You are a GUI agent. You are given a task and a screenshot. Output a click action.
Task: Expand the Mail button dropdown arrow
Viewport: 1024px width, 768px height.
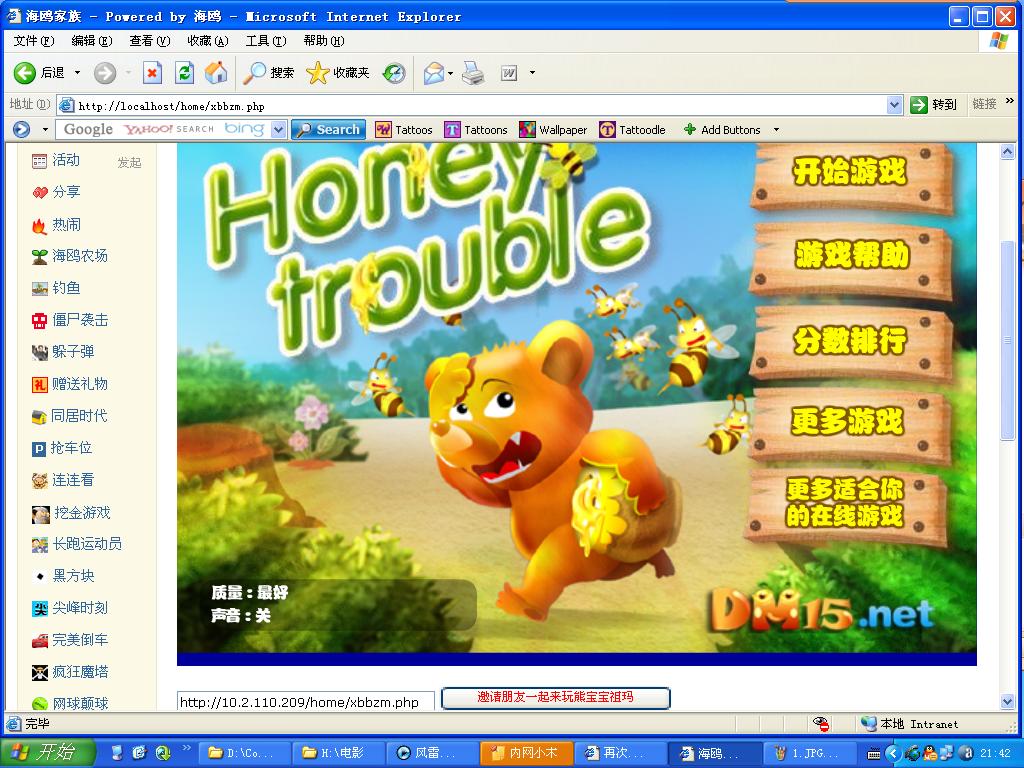coord(451,72)
